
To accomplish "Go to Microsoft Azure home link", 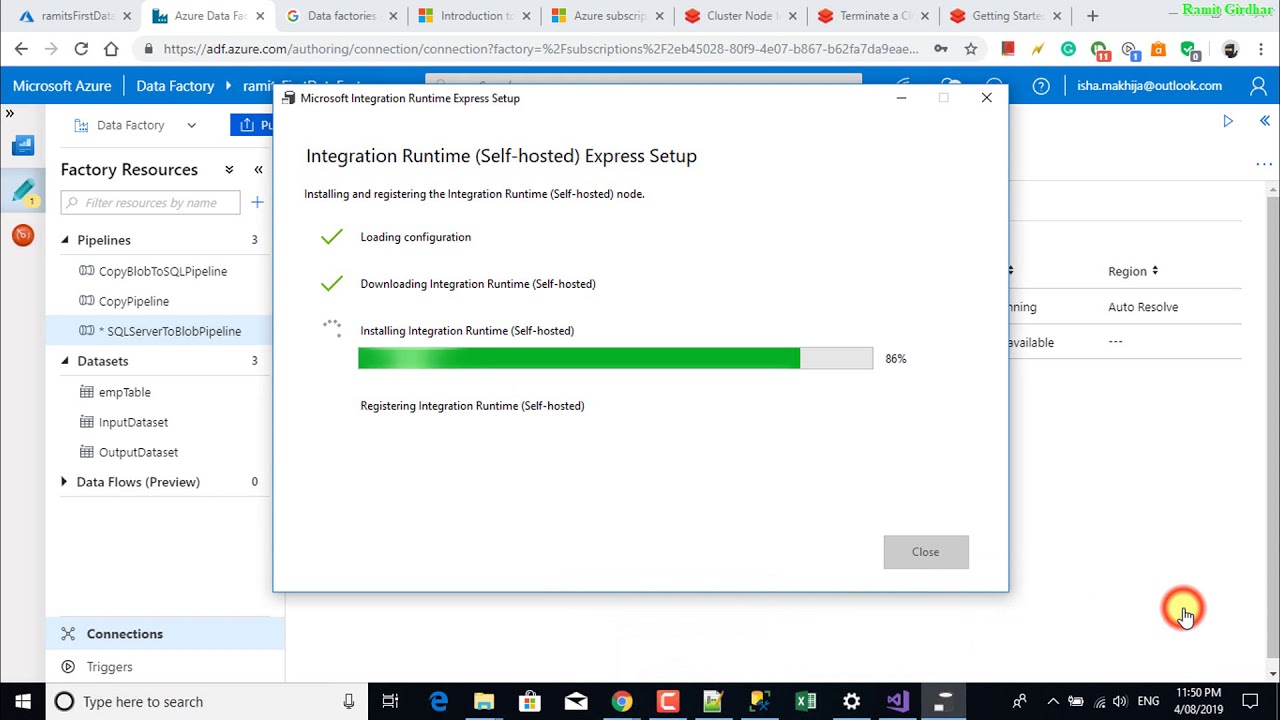I will (62, 86).
